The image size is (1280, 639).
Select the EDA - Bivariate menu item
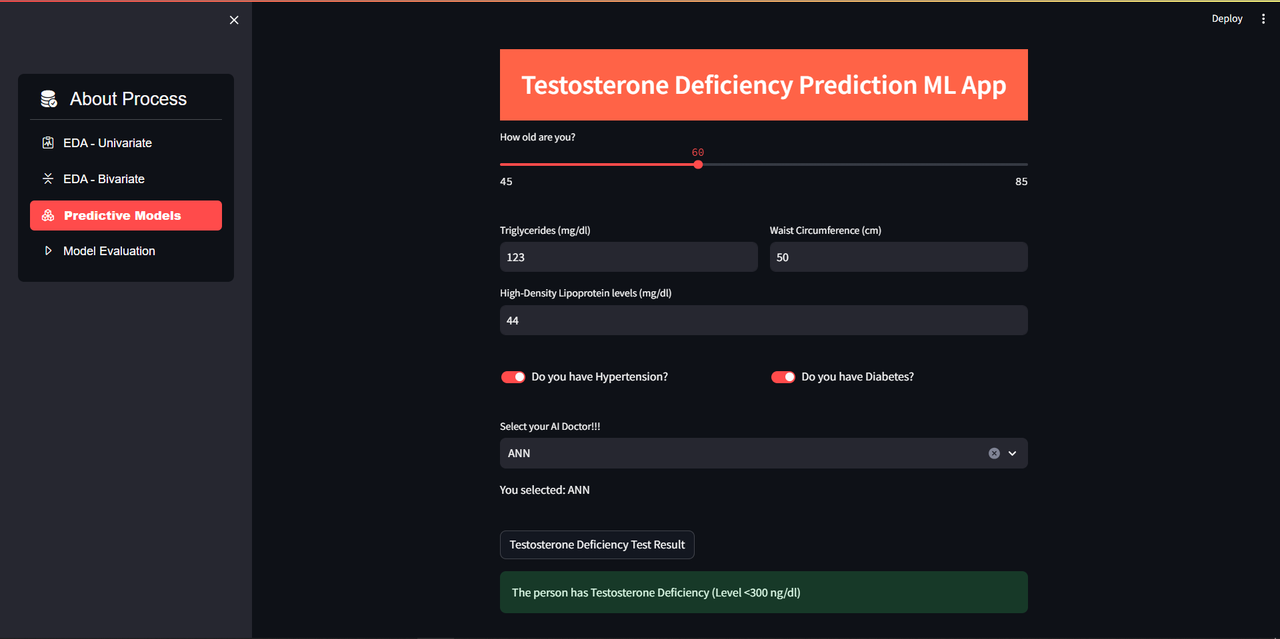pyautogui.click(x=104, y=179)
